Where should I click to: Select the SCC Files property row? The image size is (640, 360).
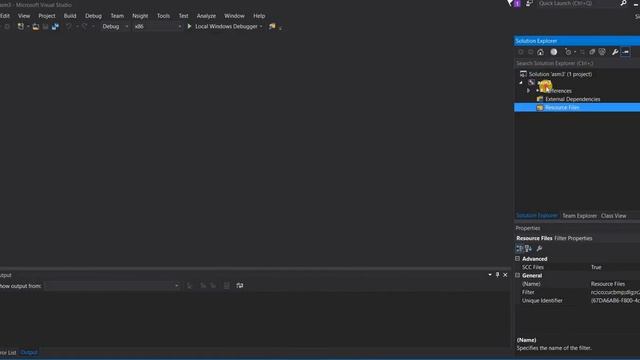pyautogui.click(x=577, y=267)
